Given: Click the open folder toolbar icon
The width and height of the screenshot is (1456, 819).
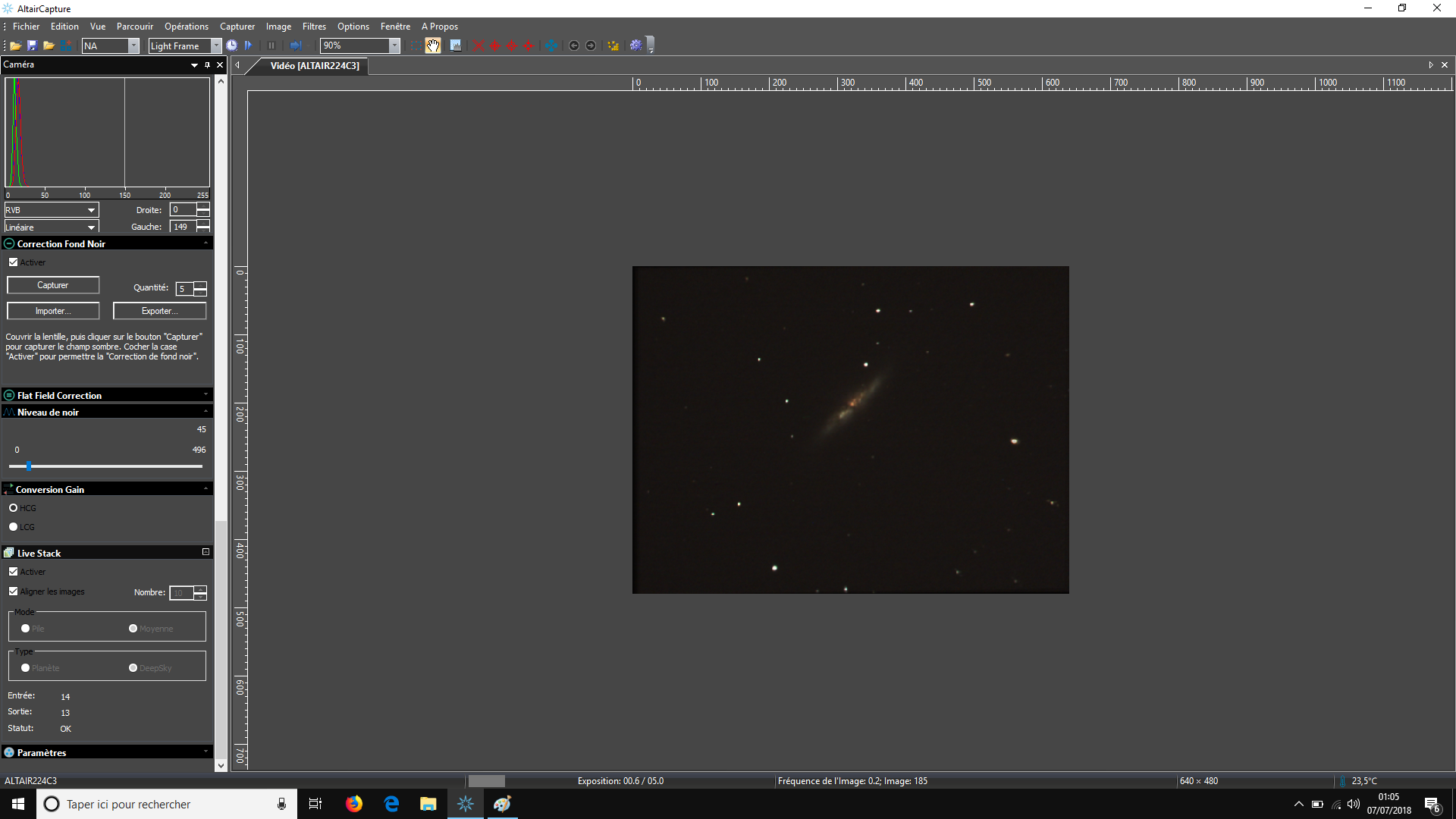Looking at the screenshot, I should pos(15,46).
